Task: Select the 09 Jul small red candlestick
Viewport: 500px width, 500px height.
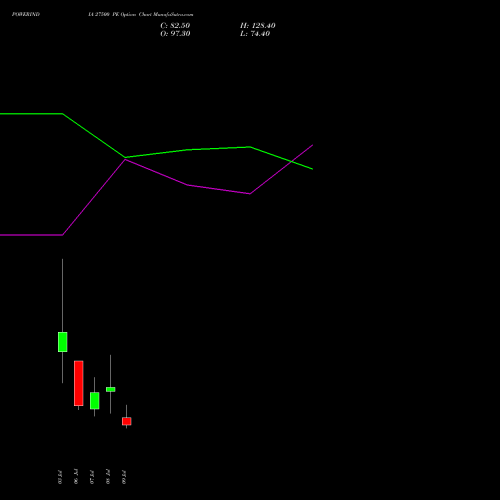Action: pos(126,421)
